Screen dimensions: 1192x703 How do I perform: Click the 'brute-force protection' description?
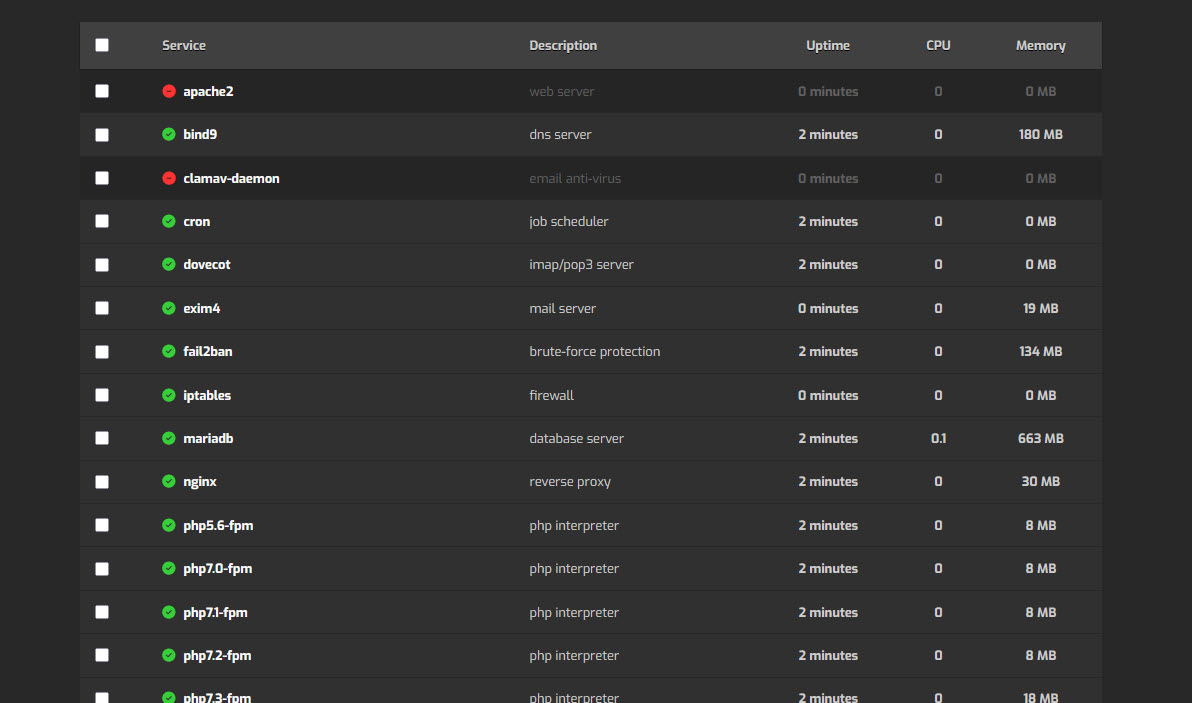(x=594, y=352)
